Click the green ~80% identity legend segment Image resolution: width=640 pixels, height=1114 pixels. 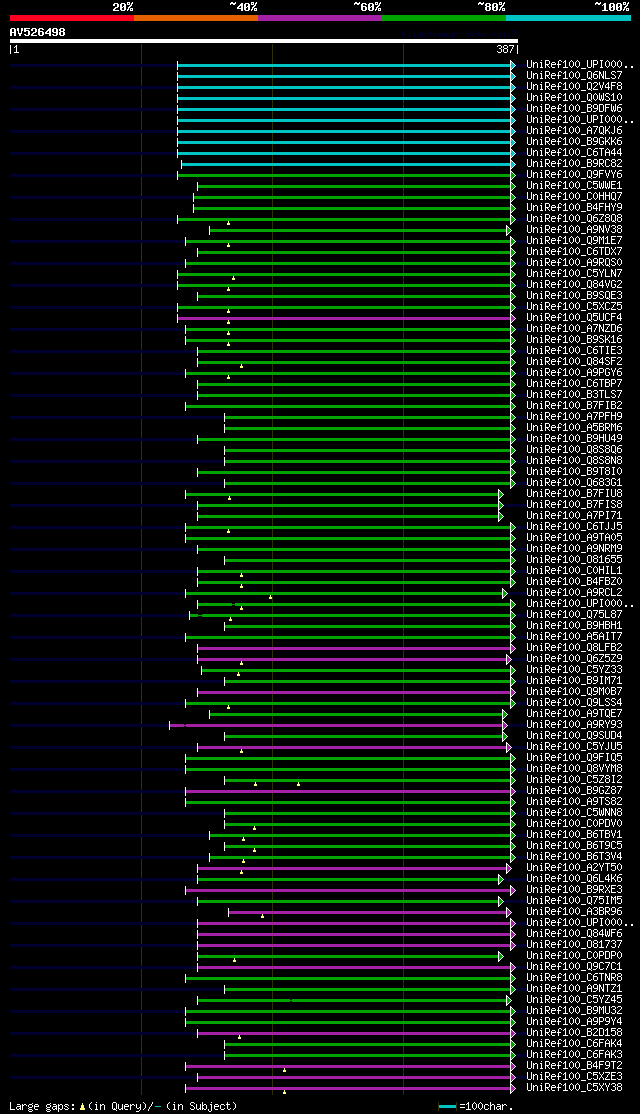click(x=444, y=18)
